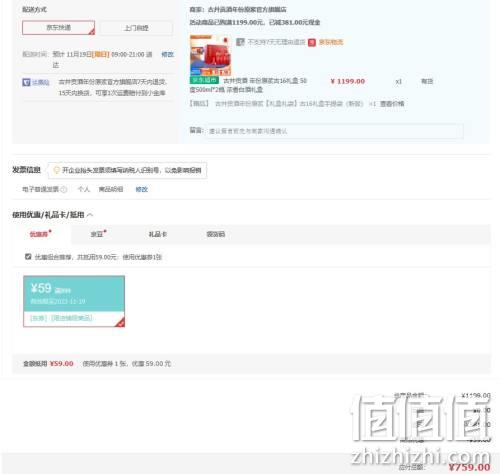Click the lightbulb tip icon in invoice info
The height and width of the screenshot is (474, 500).
click(56, 170)
